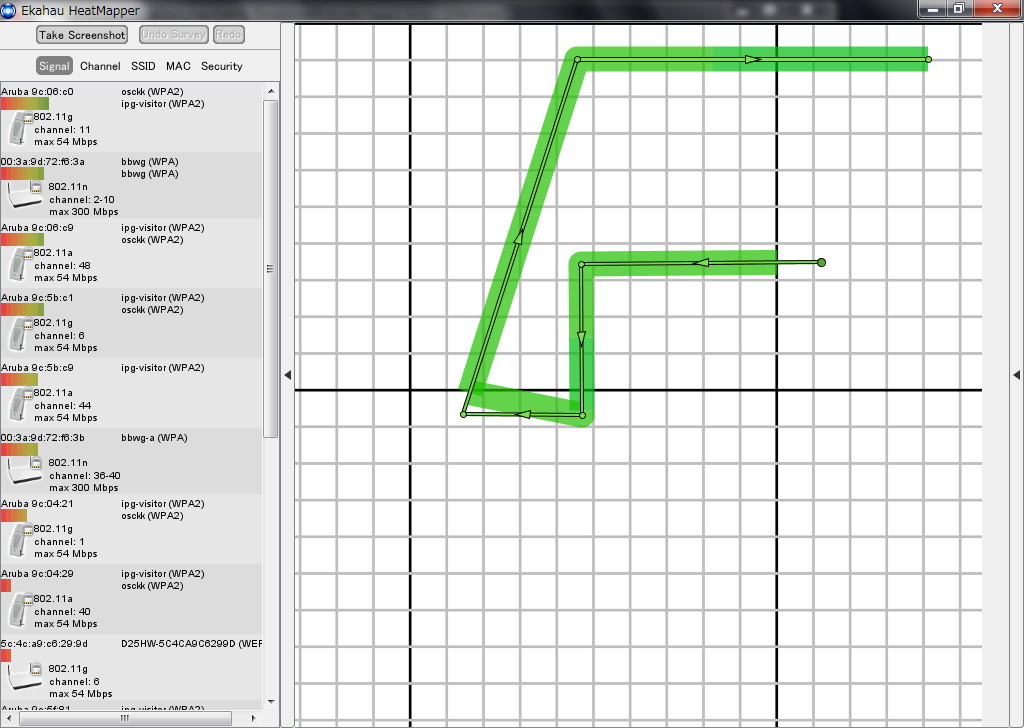Click the downward arrow on vertical path
Image resolution: width=1024 pixels, height=728 pixels.
(581, 339)
